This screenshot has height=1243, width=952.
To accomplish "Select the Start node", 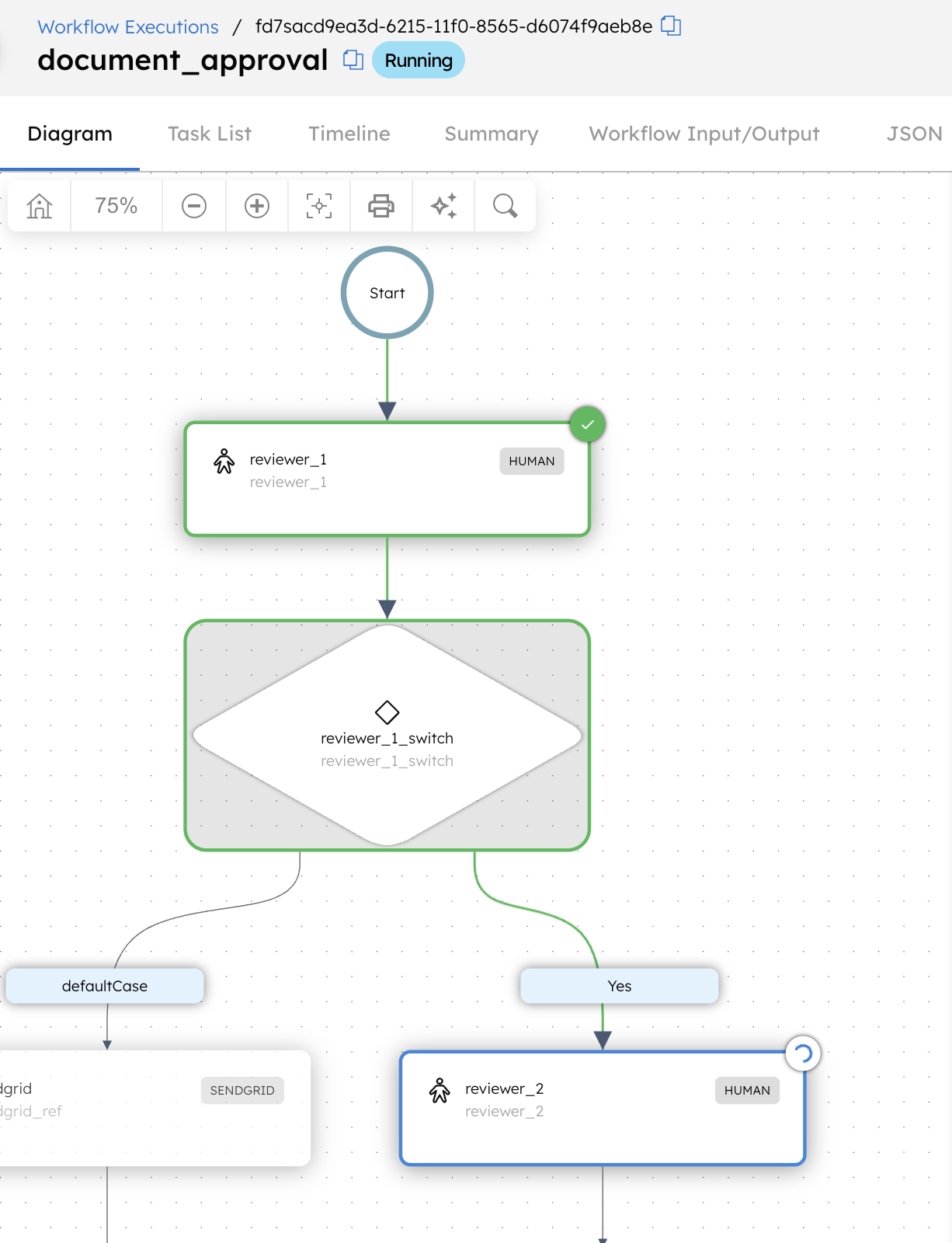I will [387, 293].
